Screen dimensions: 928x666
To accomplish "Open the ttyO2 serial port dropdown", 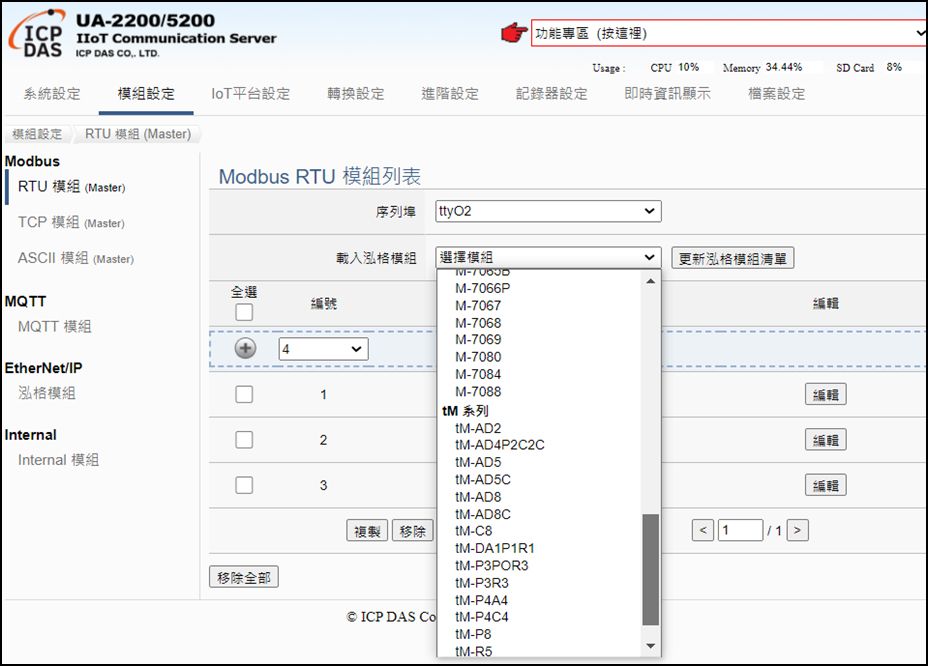I will [x=548, y=211].
